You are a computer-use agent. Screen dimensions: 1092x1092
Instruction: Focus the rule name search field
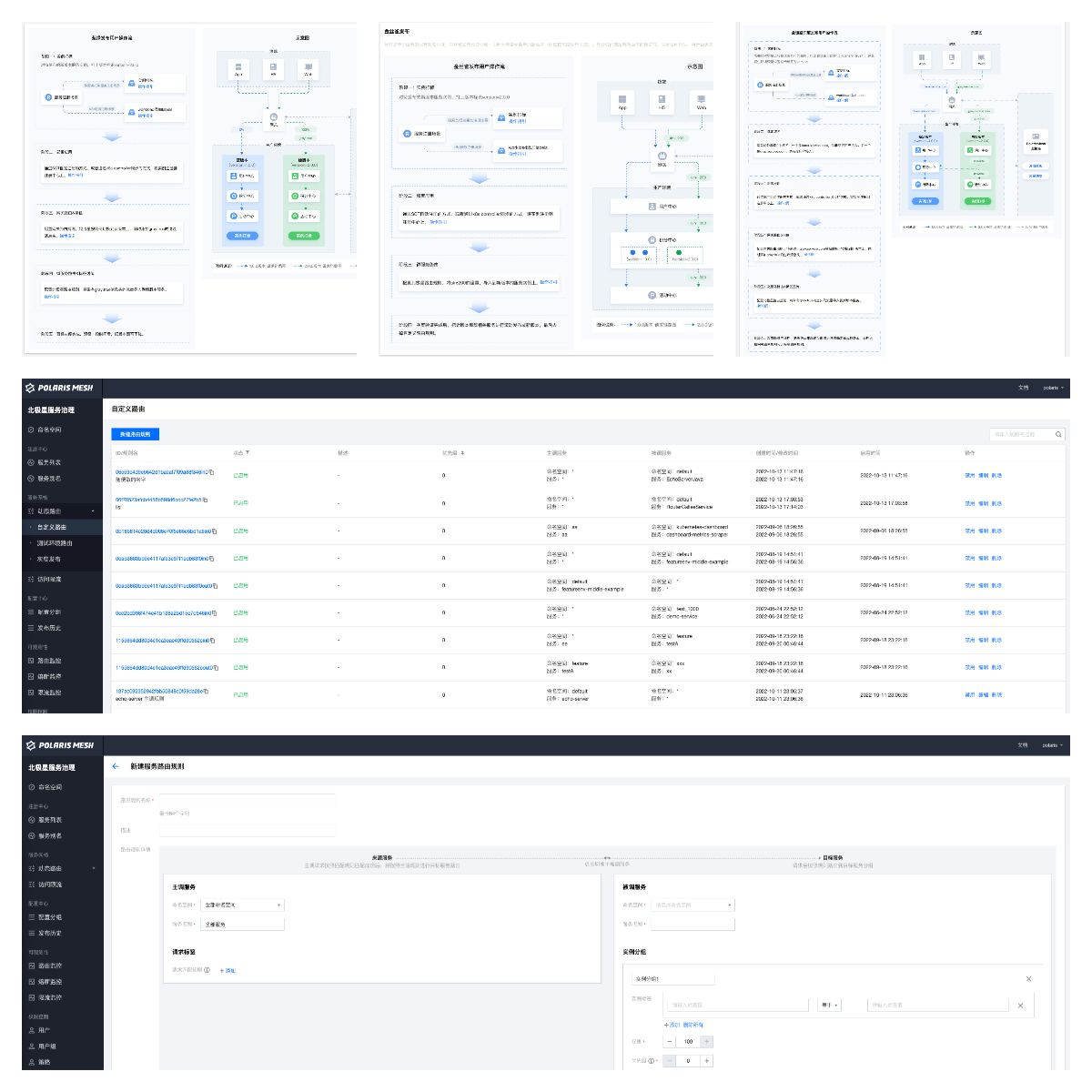coord(1022,435)
